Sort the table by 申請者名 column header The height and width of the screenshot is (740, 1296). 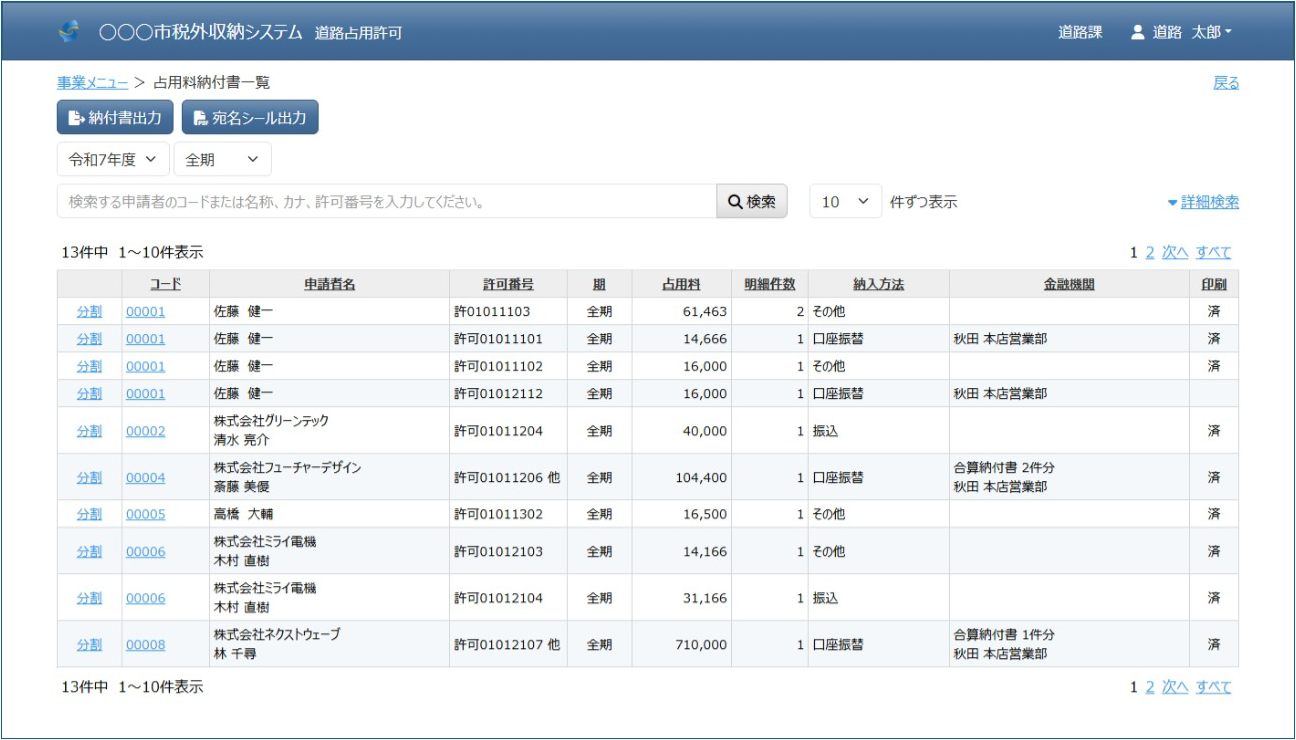329,285
